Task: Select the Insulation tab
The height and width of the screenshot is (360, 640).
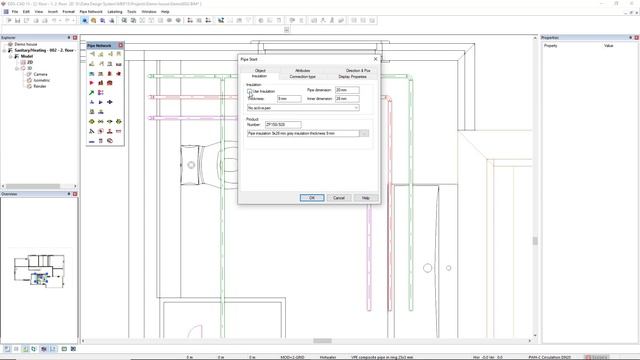Action: point(259,76)
